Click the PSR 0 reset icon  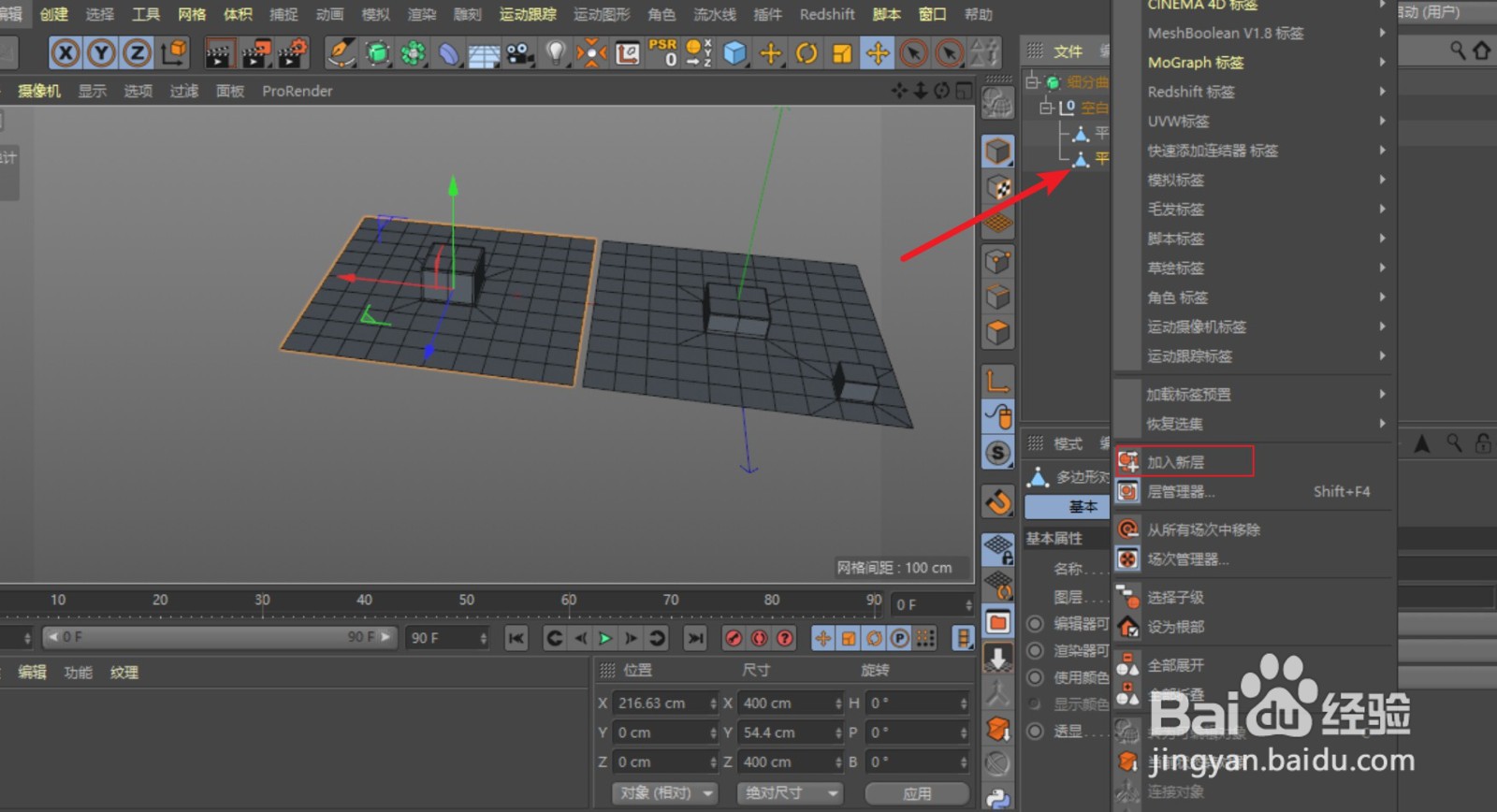coord(662,53)
